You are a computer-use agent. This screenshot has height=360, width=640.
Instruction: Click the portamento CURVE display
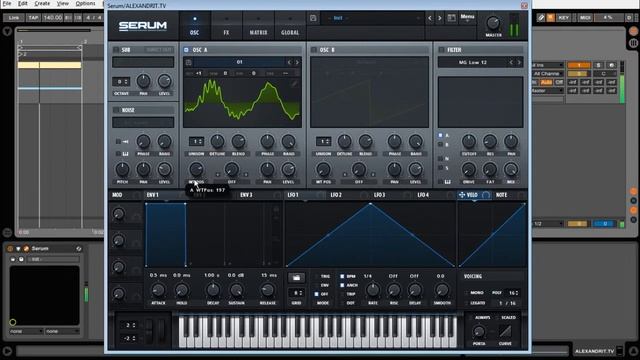pos(505,331)
